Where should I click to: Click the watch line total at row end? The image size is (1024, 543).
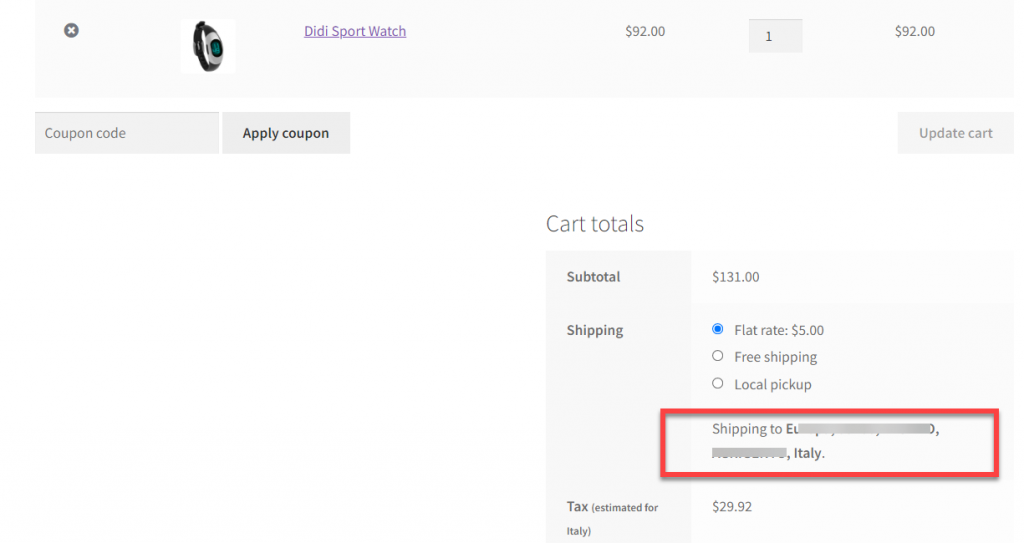[x=914, y=31]
